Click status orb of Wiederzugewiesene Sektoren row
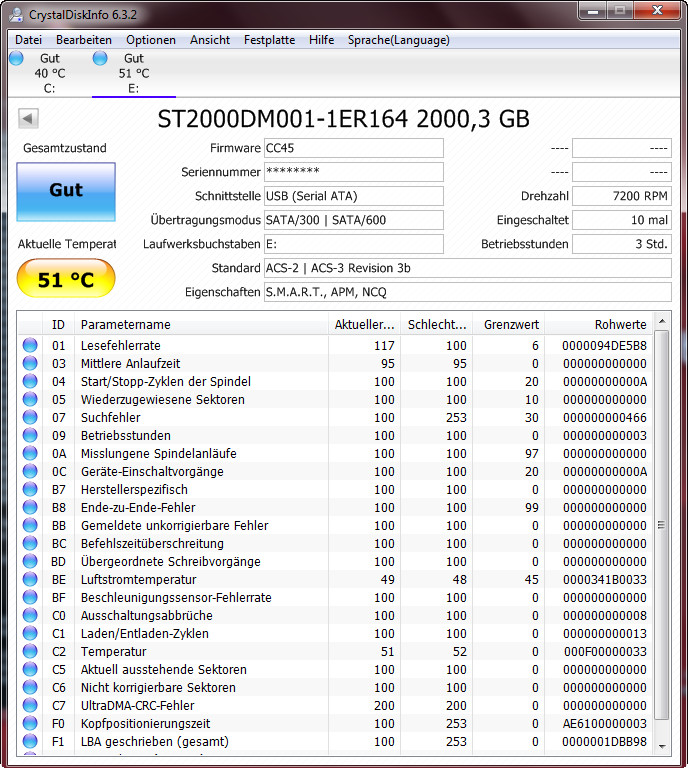688x768 pixels. pyautogui.click(x=30, y=399)
